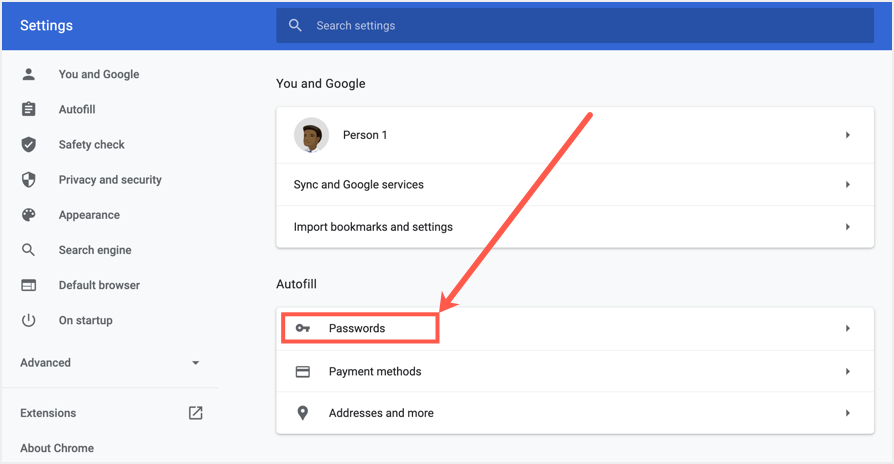The height and width of the screenshot is (464, 894).
Task: Select On startup in the sidebar
Action: click(86, 320)
